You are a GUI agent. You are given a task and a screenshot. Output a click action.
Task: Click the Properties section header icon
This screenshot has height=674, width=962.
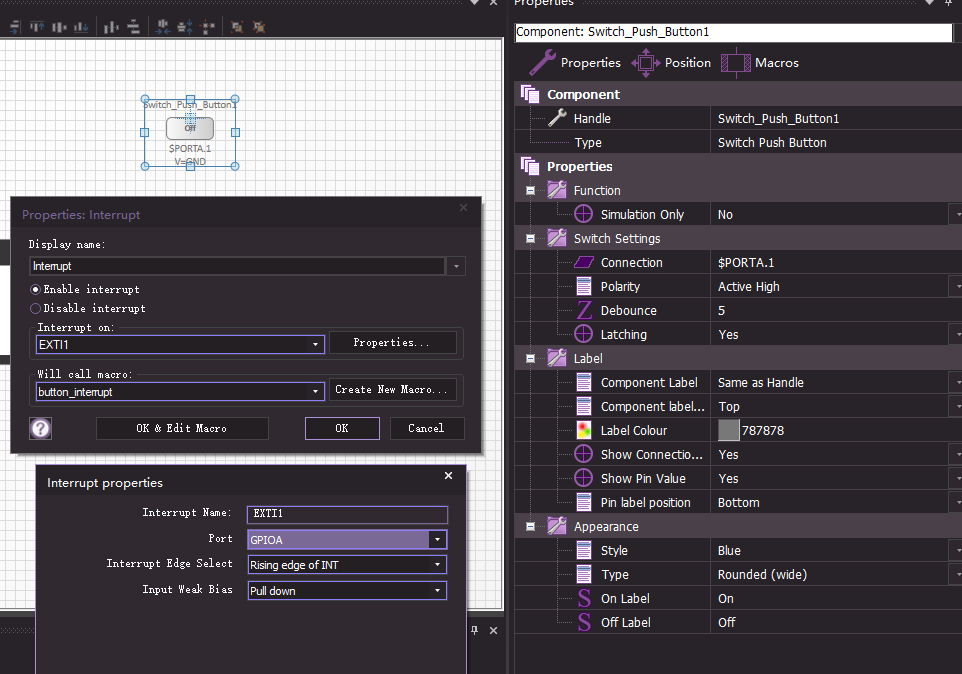529,166
